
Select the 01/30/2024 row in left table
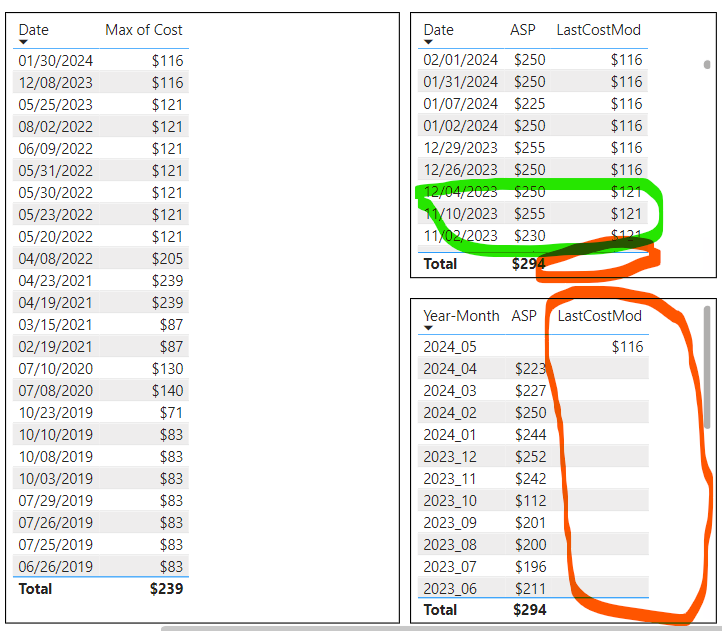tap(101, 60)
